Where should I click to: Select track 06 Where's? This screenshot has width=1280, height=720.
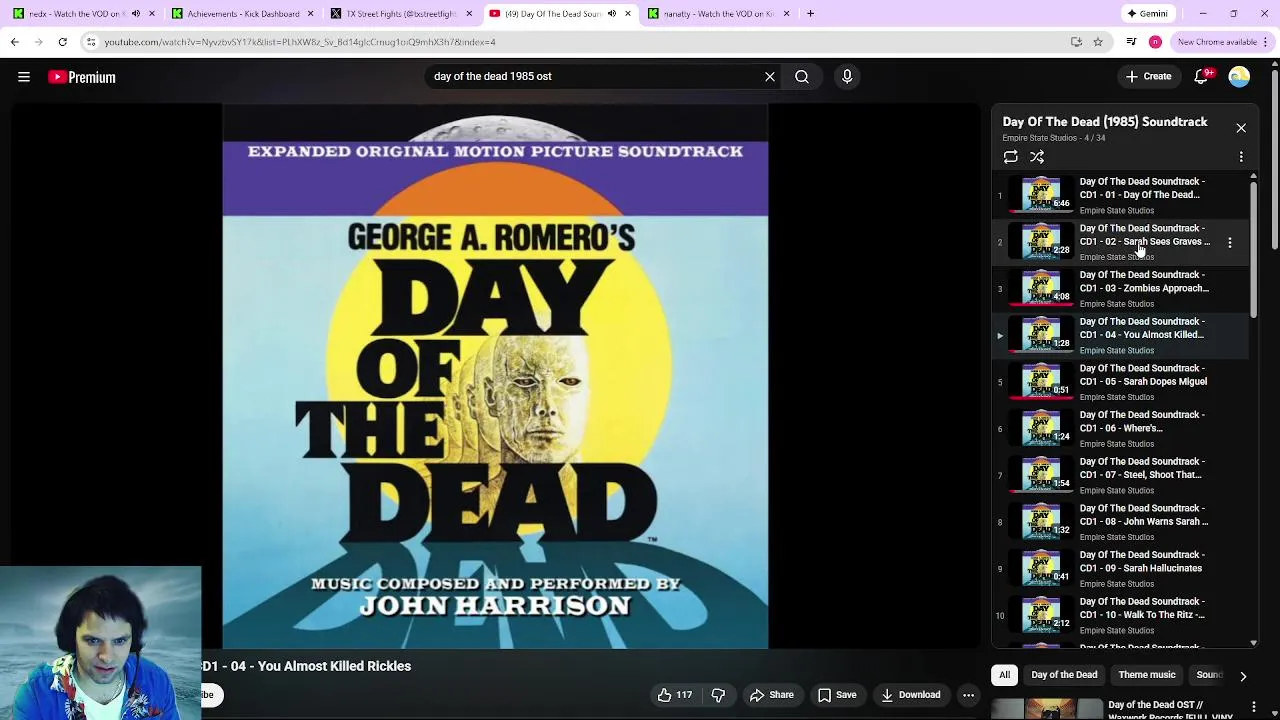pos(1120,428)
